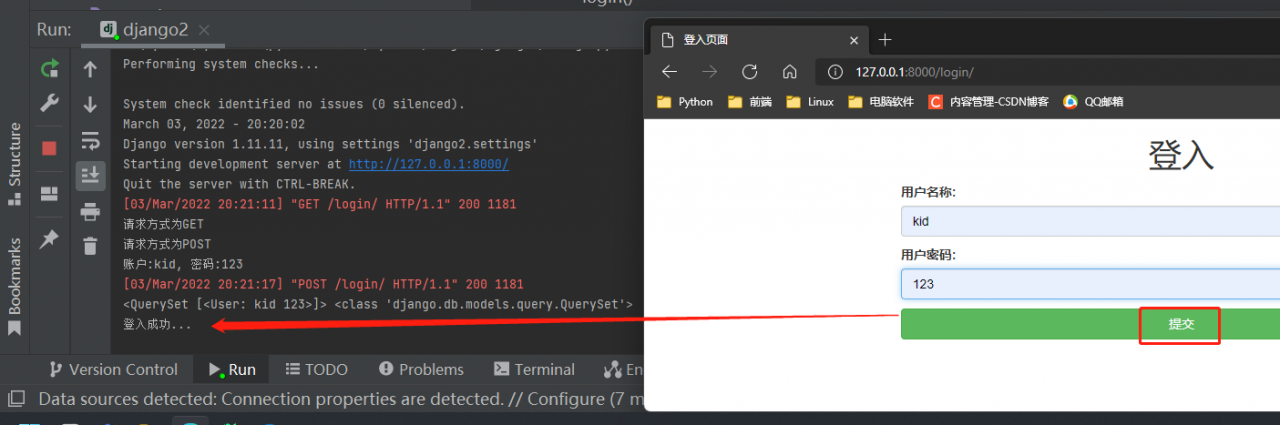The image size is (1280, 425).
Task: Switch to the Run tool window
Action: click(x=232, y=369)
